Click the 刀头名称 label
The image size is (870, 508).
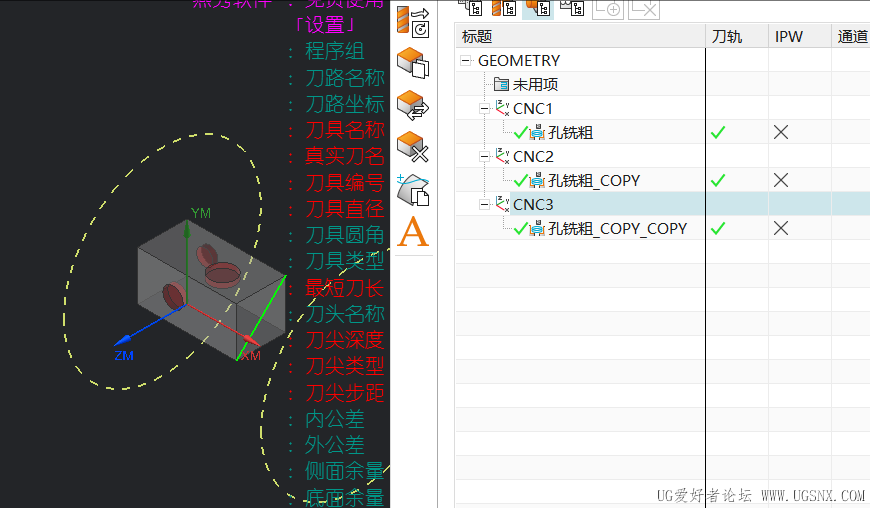(345, 314)
